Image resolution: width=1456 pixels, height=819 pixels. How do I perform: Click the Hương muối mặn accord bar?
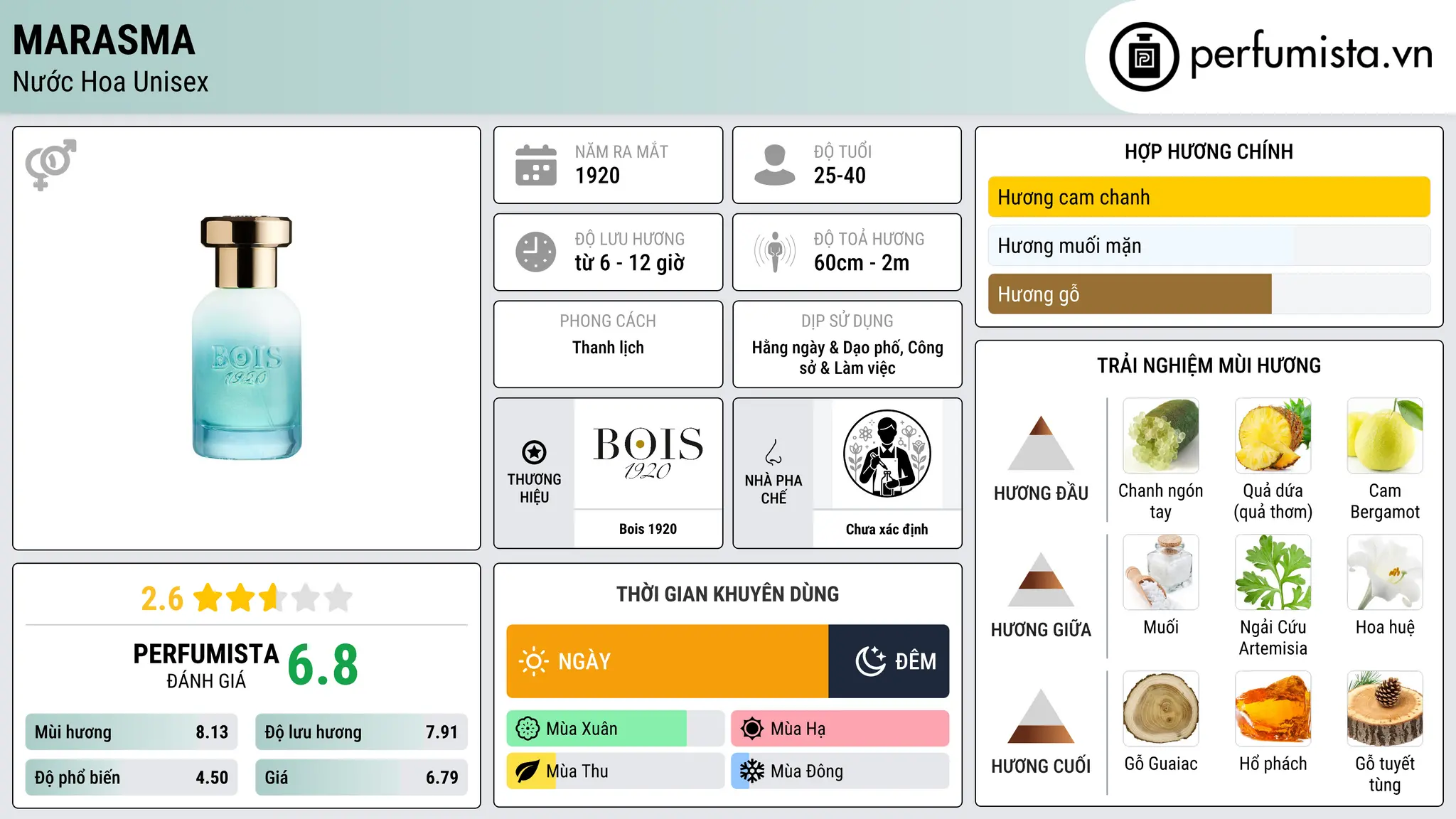tap(1209, 245)
